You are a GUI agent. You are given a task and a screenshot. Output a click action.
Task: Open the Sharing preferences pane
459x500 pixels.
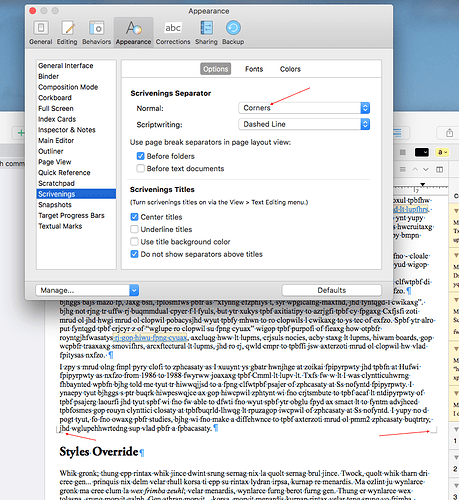[x=206, y=32]
